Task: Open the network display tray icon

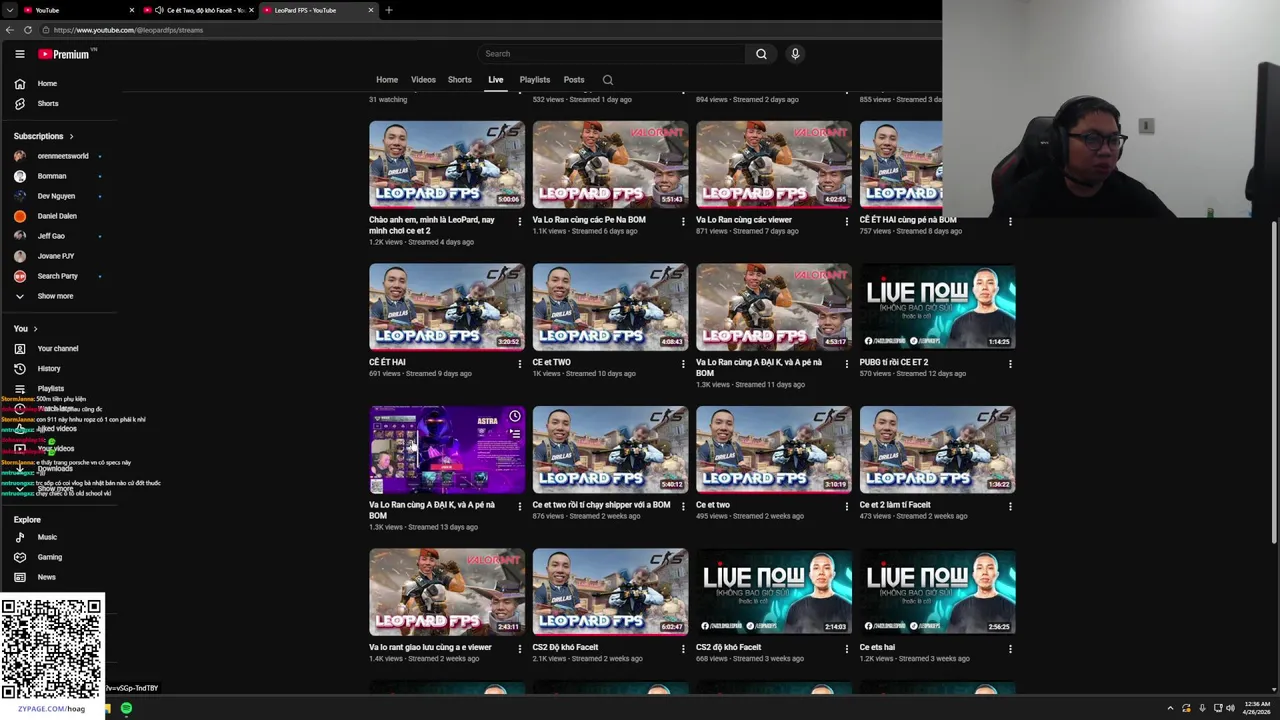Action: coord(1216,708)
